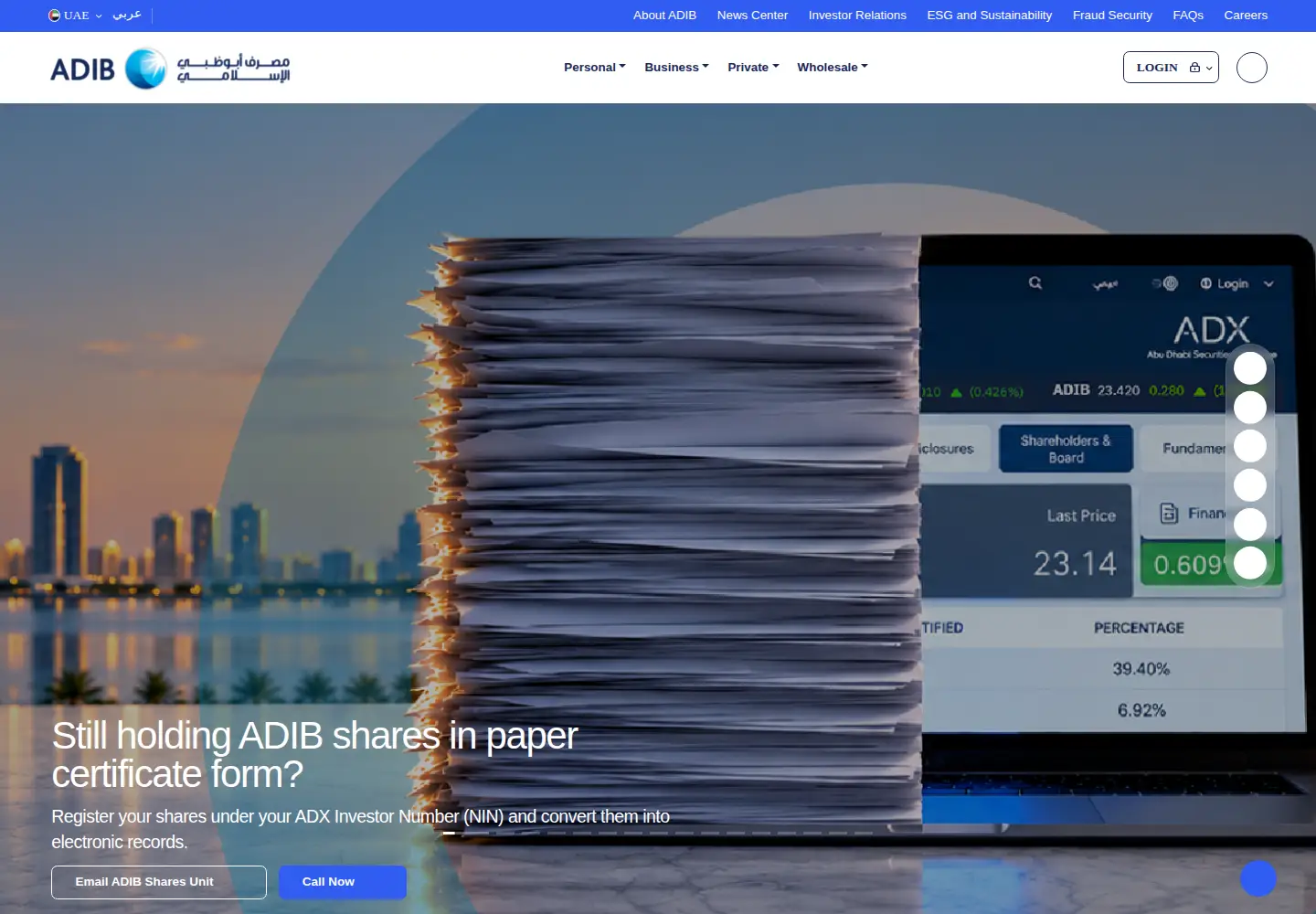Open the Fraud Security link
This screenshot has height=914, width=1316.
1112,16
